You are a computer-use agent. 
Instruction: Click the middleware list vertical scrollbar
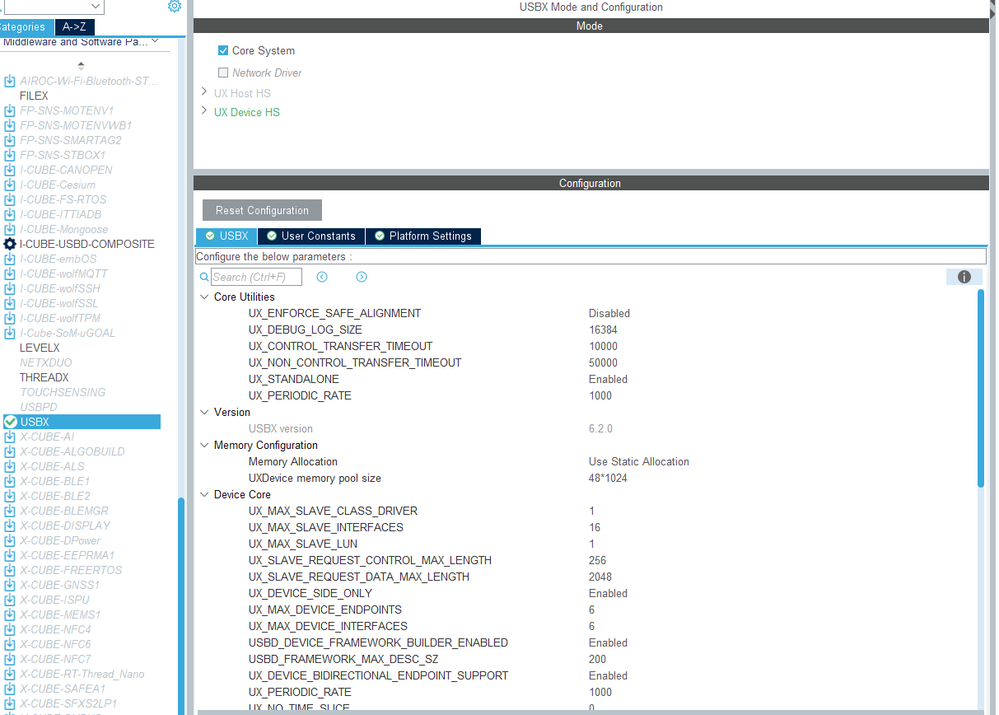click(182, 605)
